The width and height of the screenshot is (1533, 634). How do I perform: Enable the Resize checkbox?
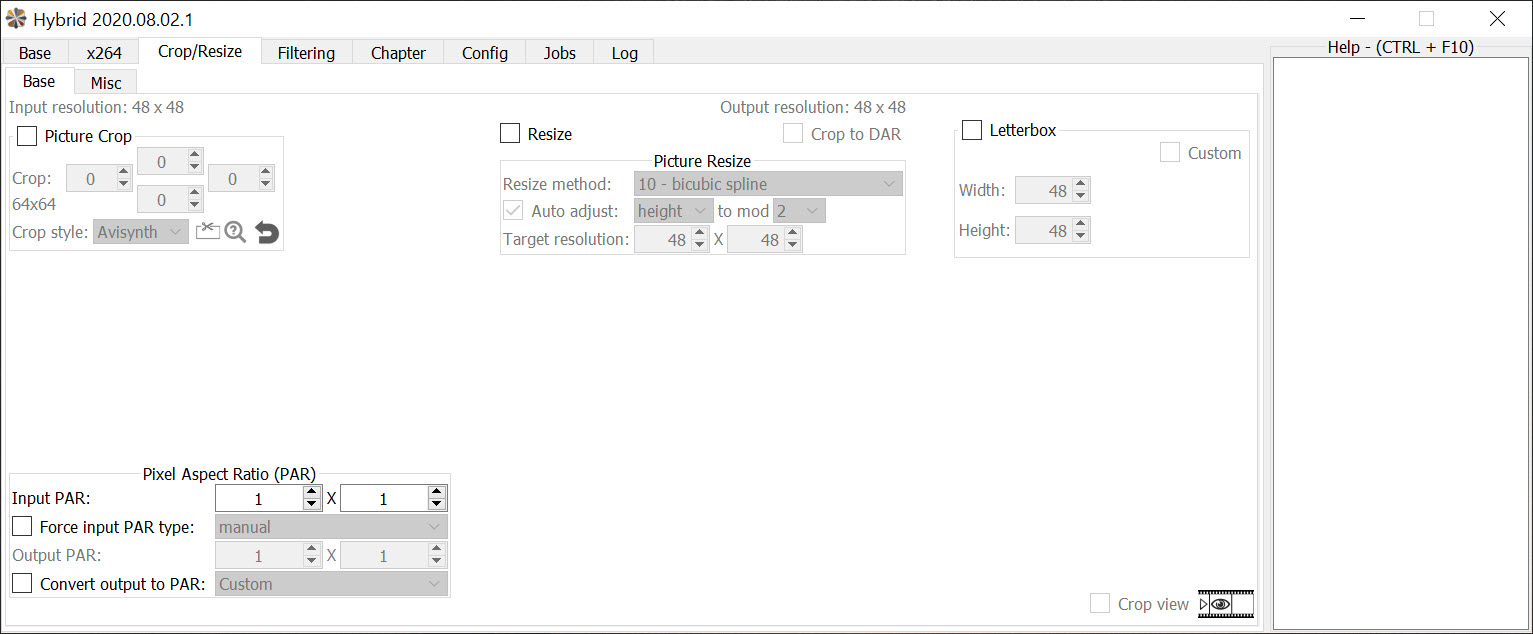(510, 133)
